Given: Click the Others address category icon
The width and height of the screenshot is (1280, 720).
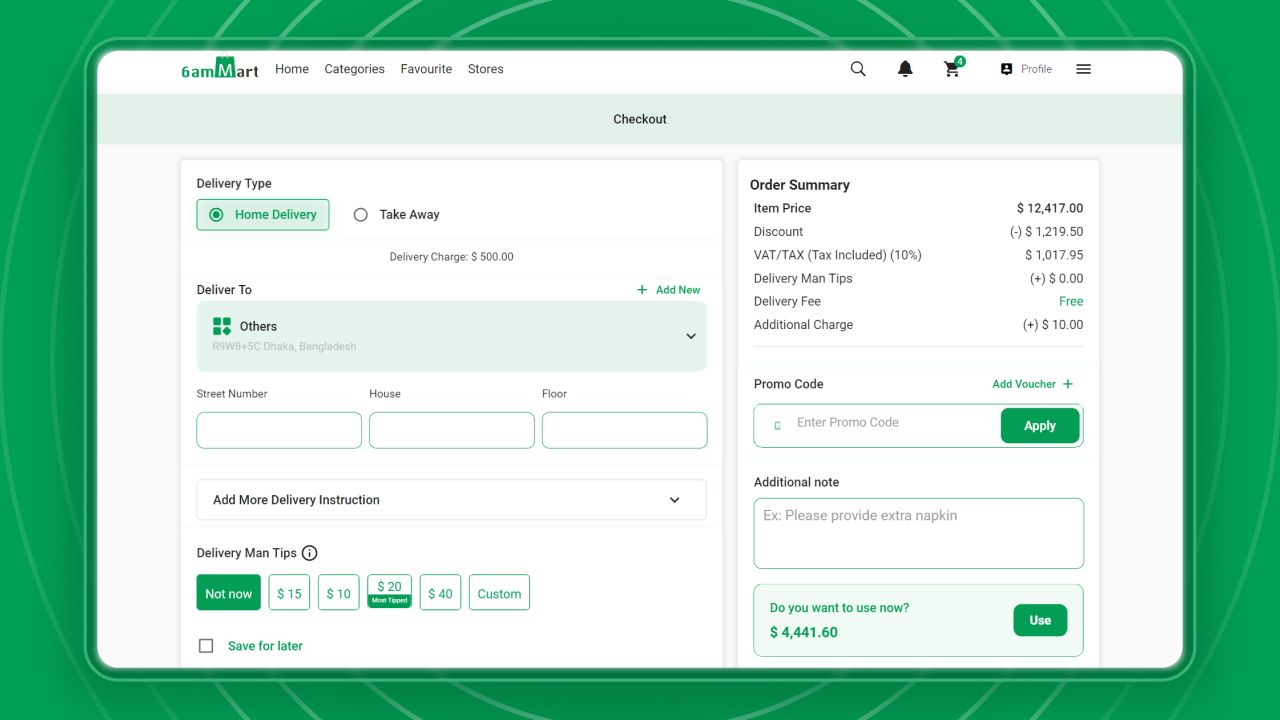Looking at the screenshot, I should click(x=222, y=326).
